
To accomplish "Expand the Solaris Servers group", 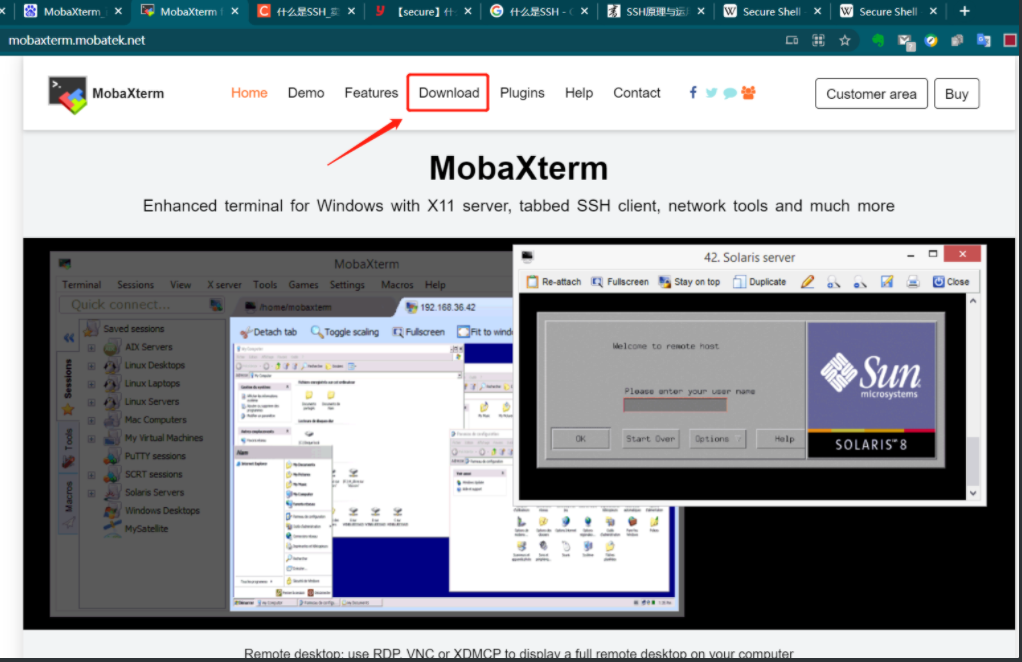I will [x=92, y=492].
